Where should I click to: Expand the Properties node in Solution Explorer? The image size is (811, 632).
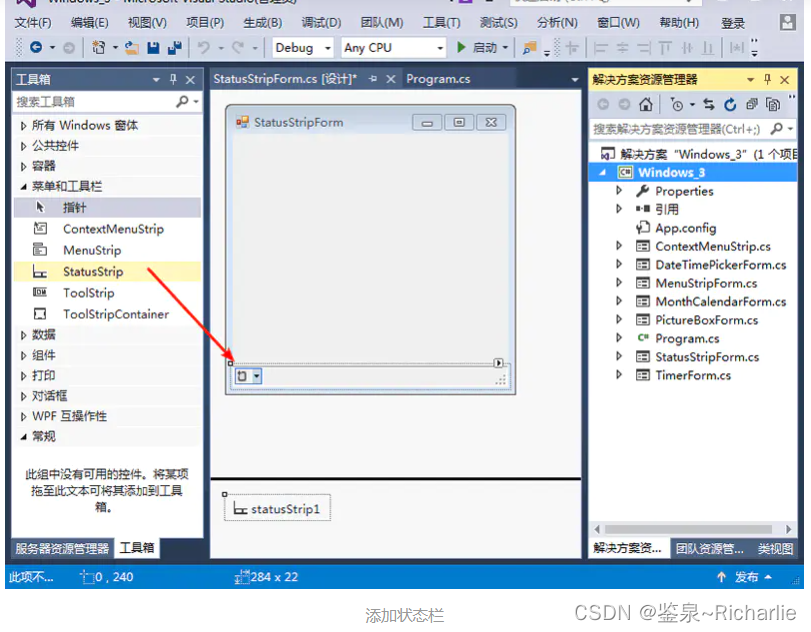click(x=619, y=190)
